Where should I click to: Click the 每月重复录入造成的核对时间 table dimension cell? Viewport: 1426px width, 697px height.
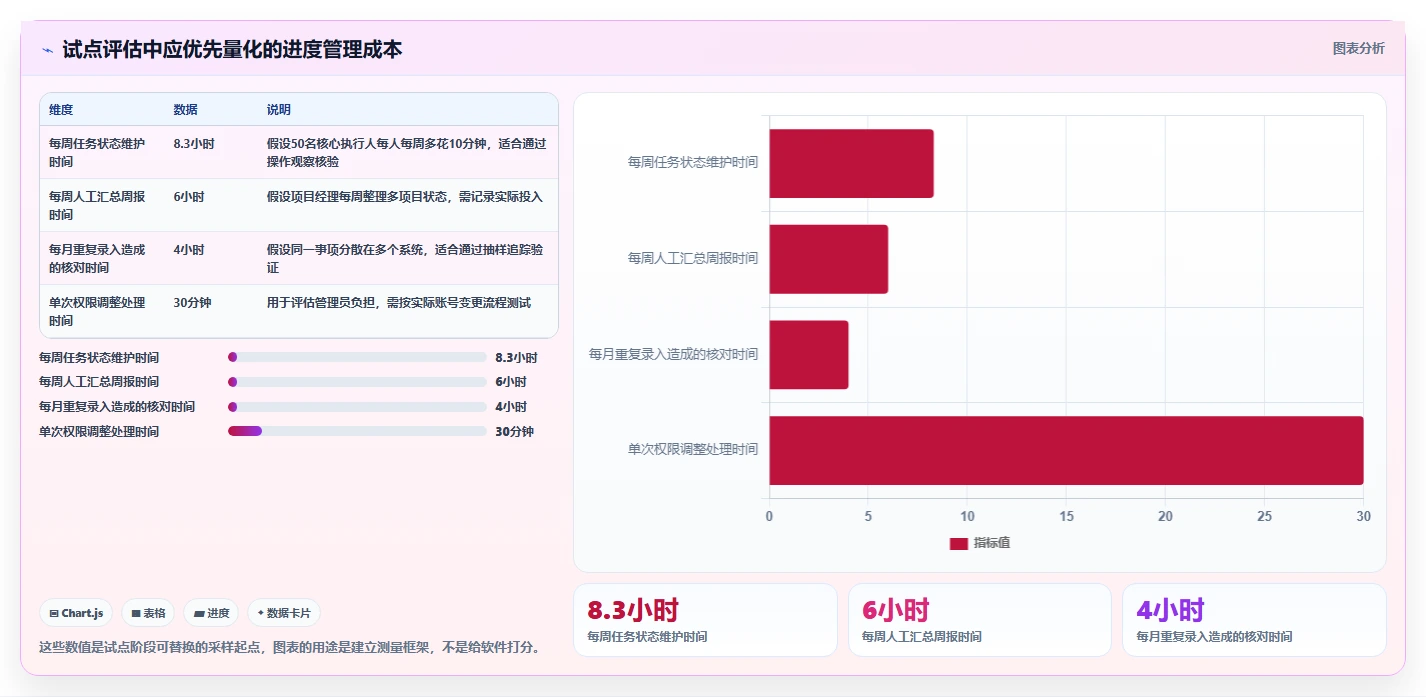[x=98, y=258]
